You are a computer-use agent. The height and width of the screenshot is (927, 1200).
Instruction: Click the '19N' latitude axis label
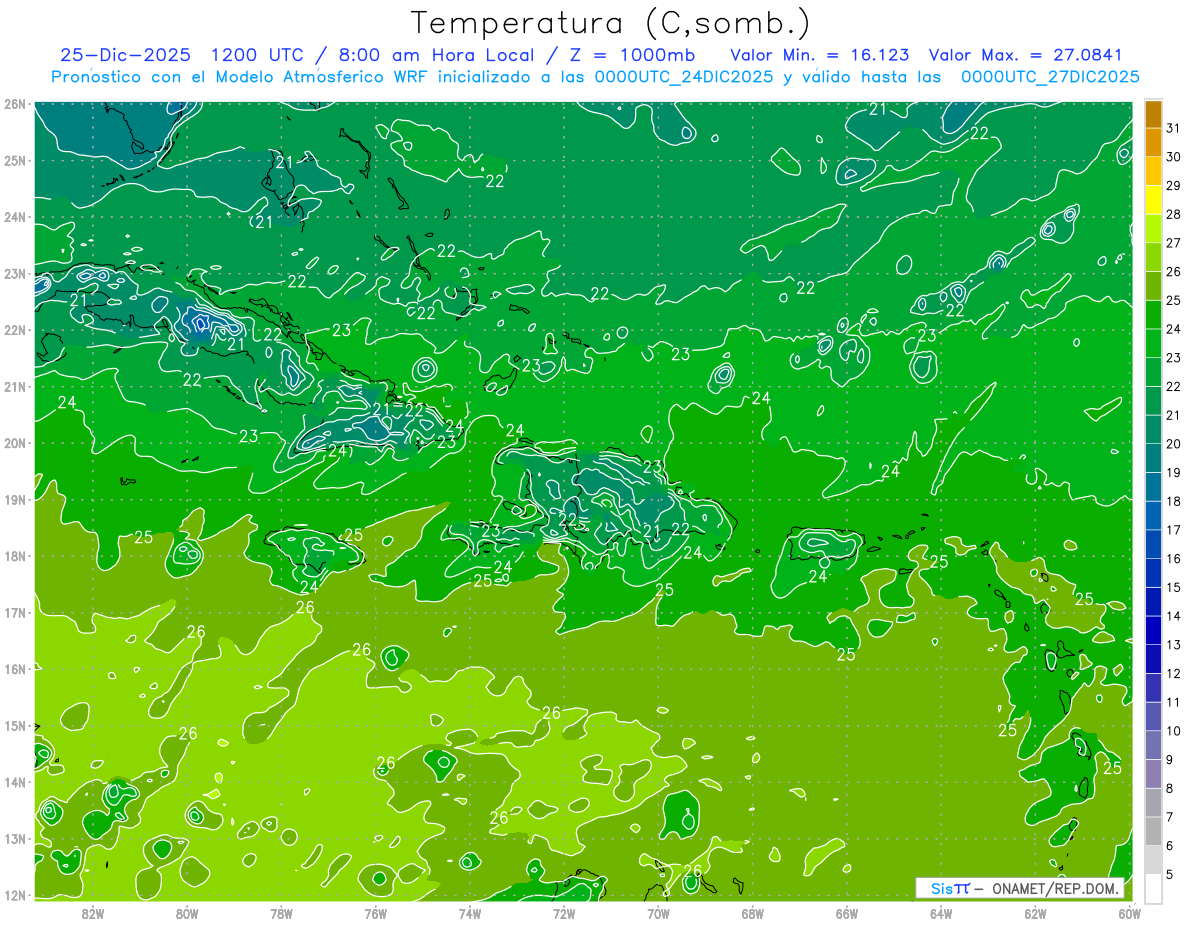coord(14,499)
